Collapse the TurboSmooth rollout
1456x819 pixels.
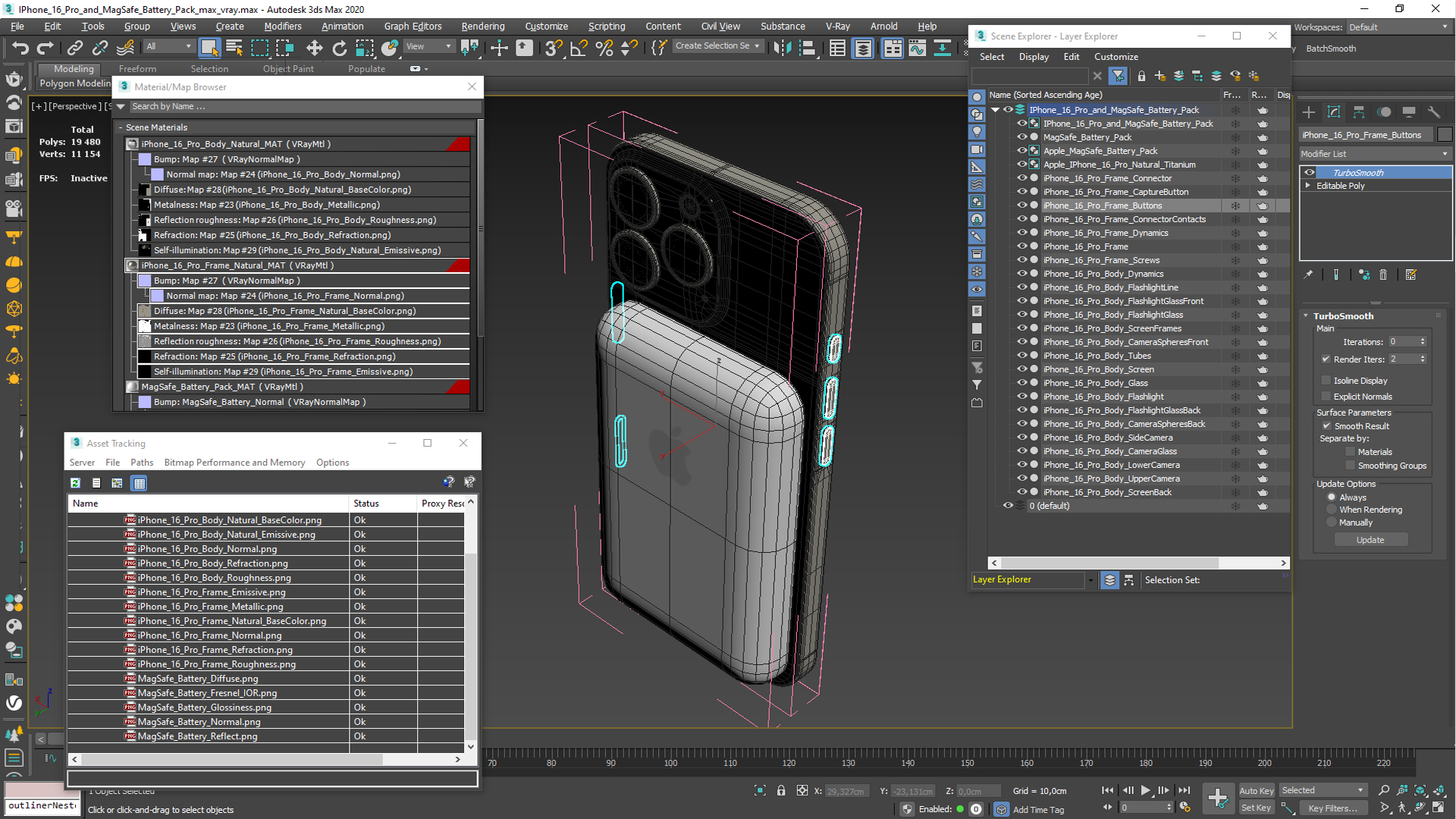(1306, 316)
